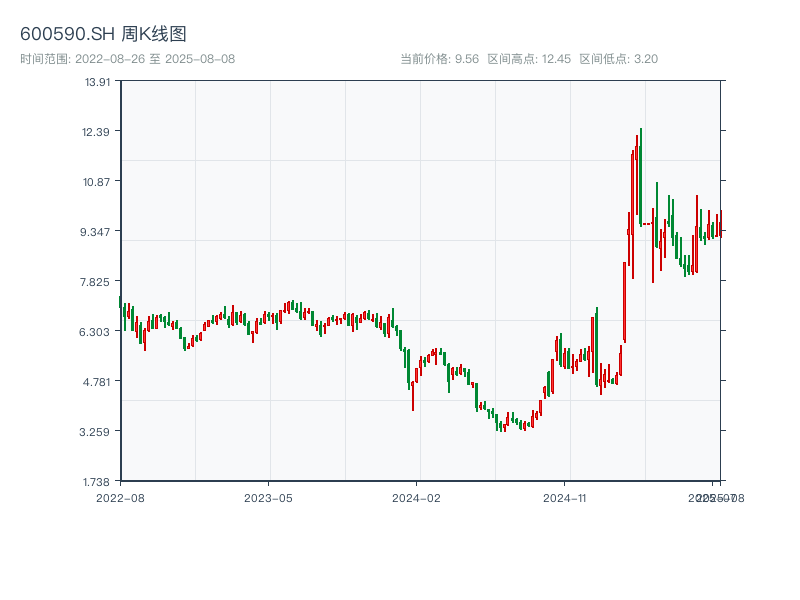Click the chart title 600590.SH 周K线图
Viewport: 800px width, 600px height.
[x=103, y=35]
